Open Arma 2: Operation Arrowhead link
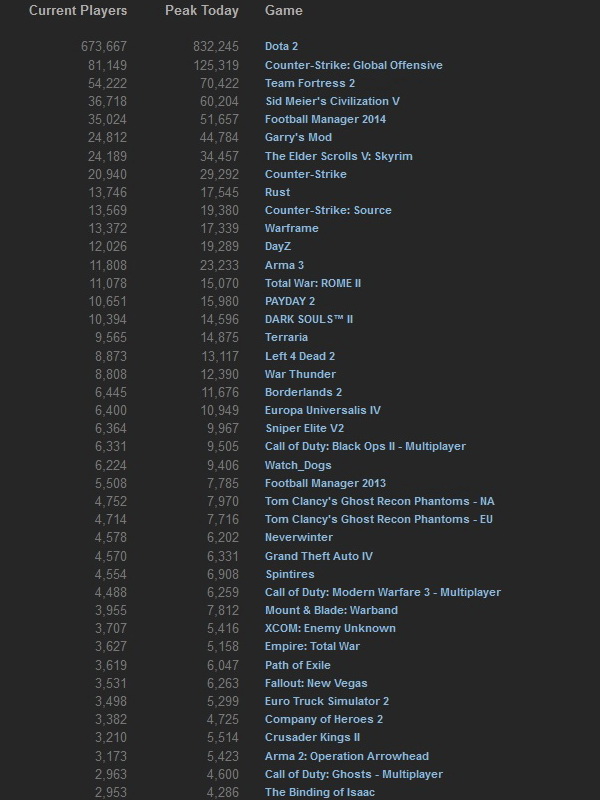This screenshot has width=600, height=800. tap(346, 756)
